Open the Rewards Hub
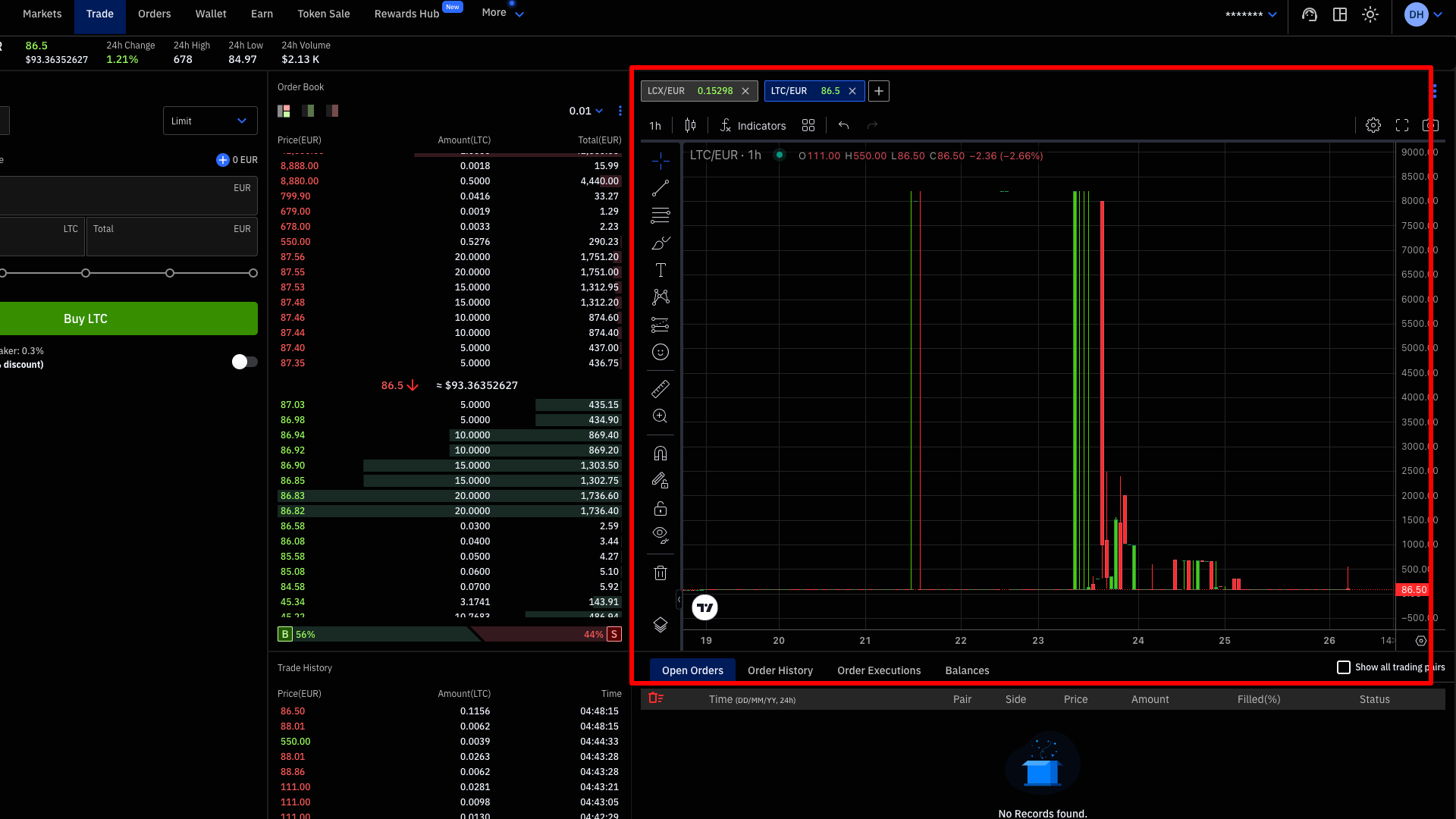1456x819 pixels. (x=406, y=14)
